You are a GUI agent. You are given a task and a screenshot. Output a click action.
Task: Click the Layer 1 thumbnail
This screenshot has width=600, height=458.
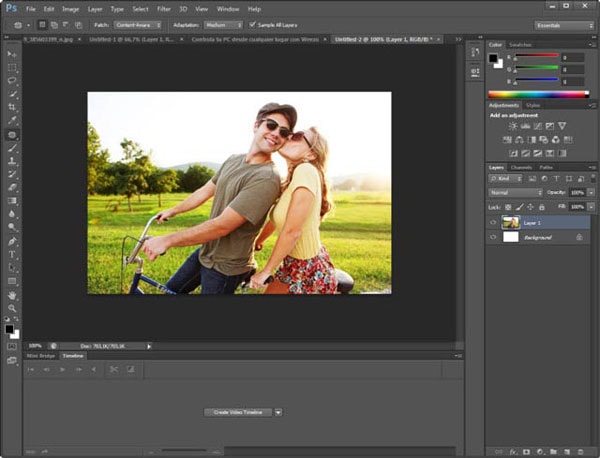[x=510, y=222]
